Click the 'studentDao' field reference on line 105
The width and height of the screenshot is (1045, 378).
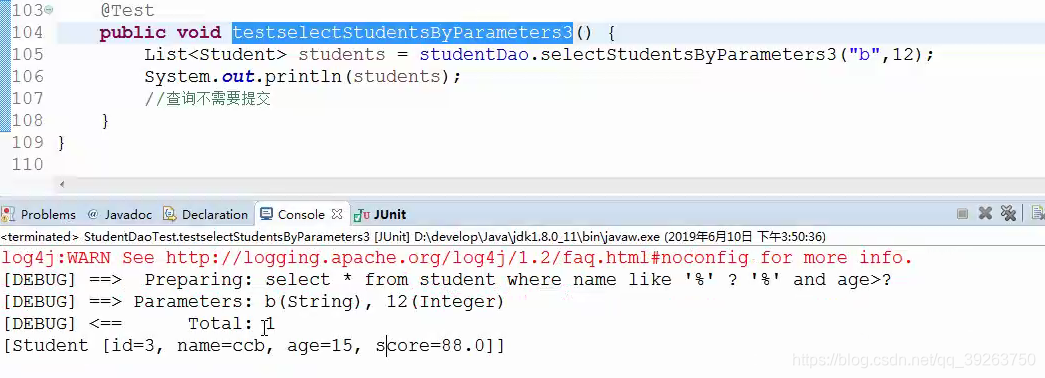tap(474, 55)
